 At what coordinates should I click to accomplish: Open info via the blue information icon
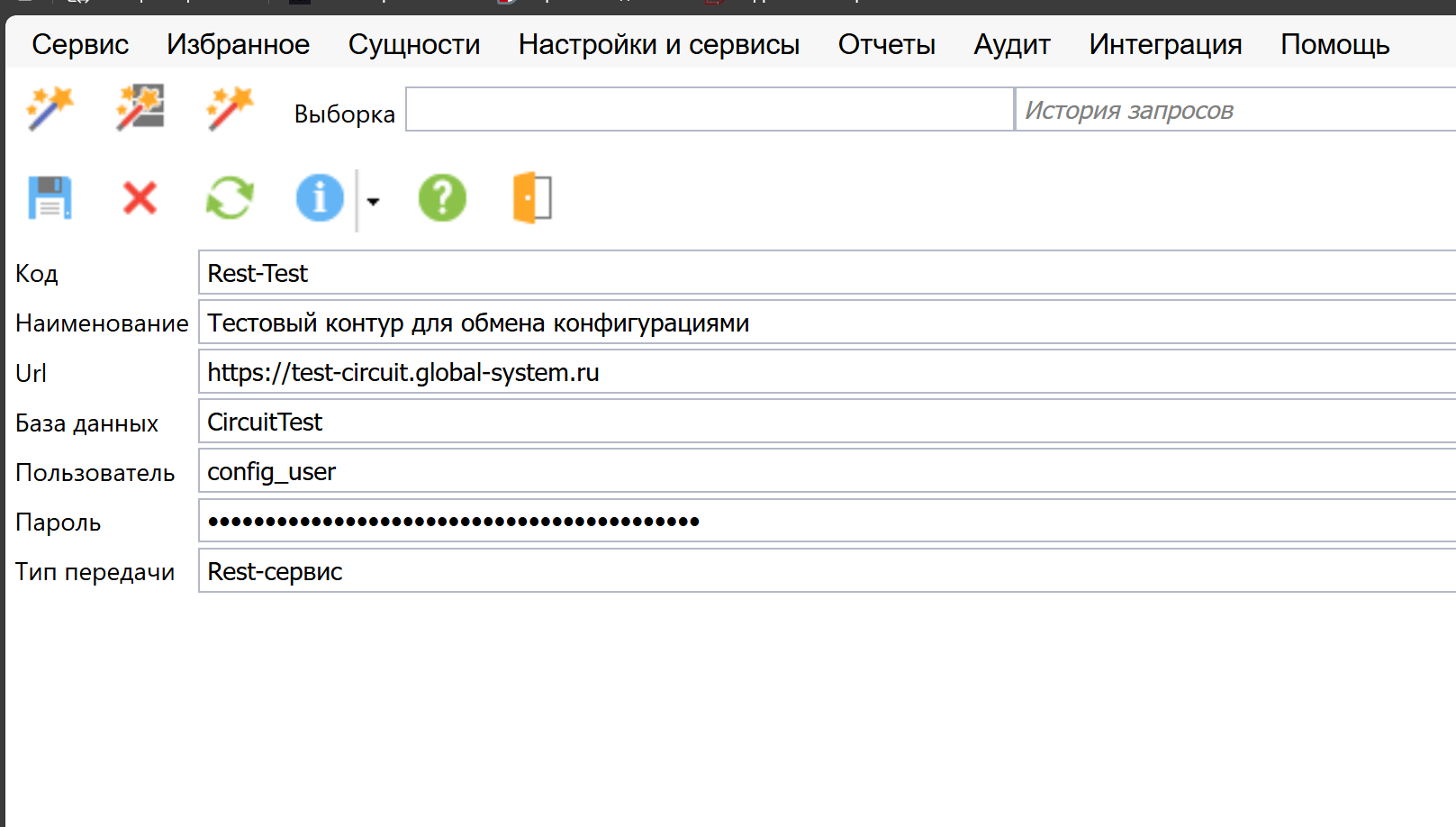[x=320, y=197]
